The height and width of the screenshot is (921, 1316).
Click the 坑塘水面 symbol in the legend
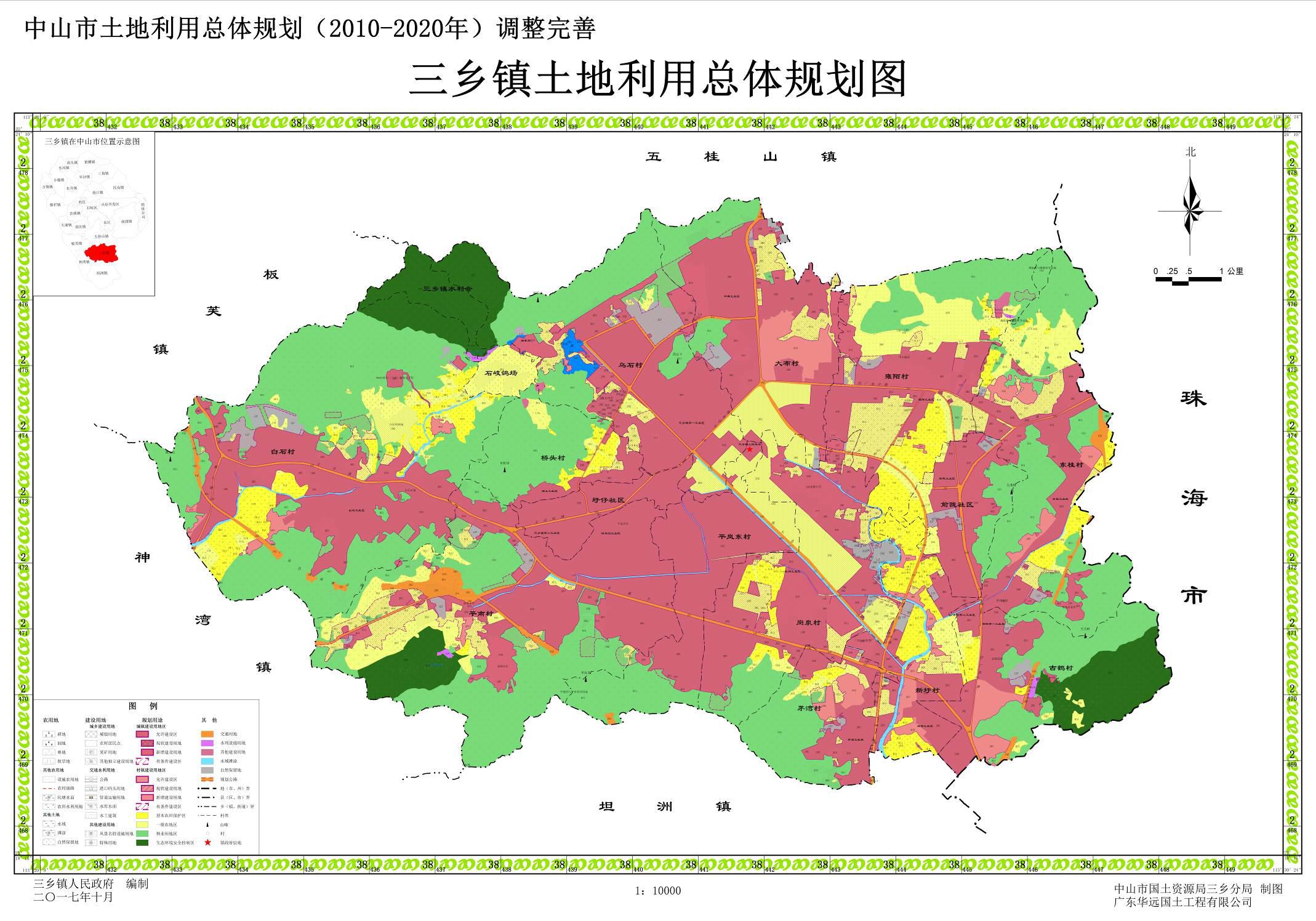pos(49,797)
